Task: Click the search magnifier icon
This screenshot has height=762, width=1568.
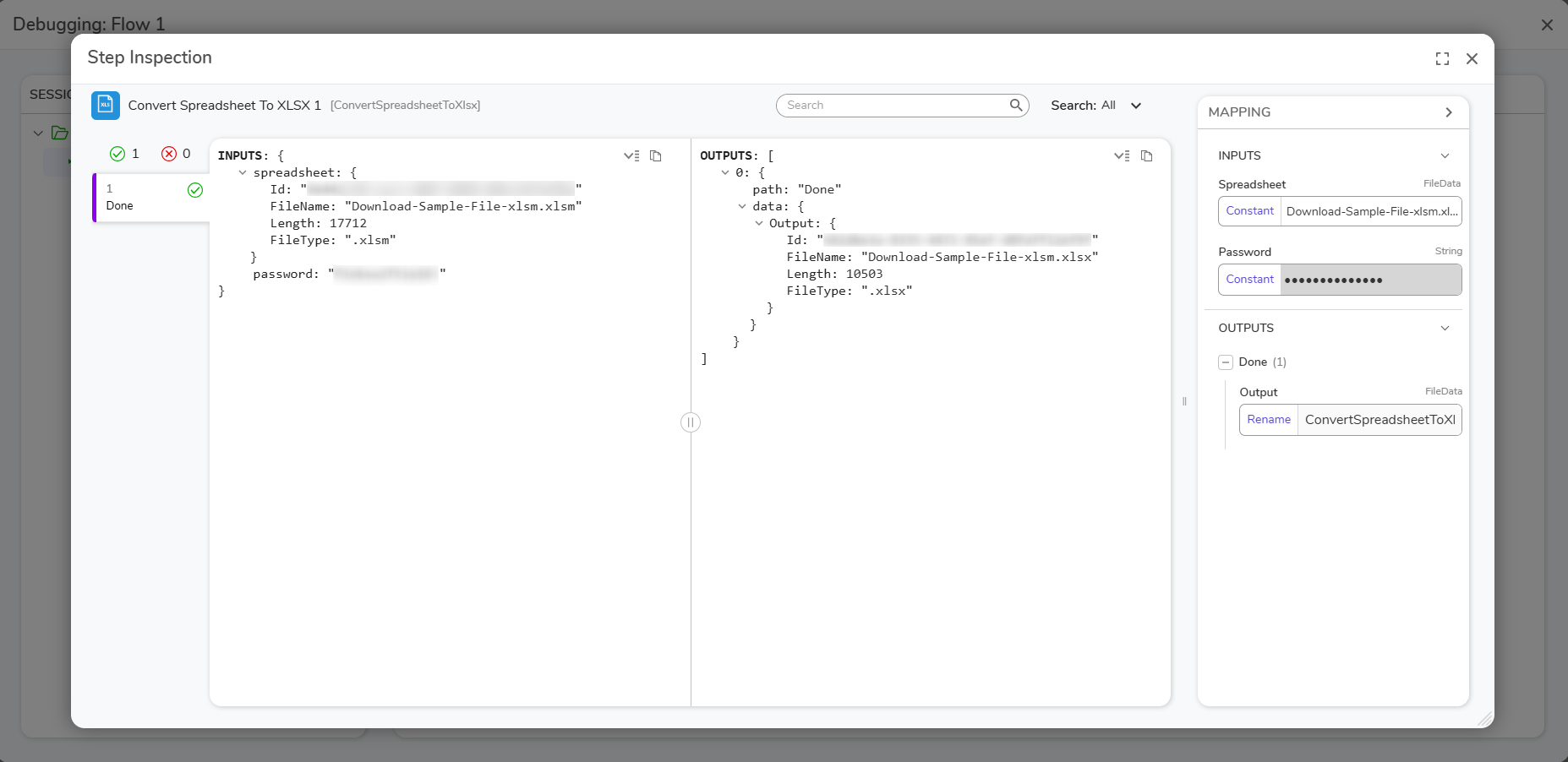Action: click(1016, 105)
